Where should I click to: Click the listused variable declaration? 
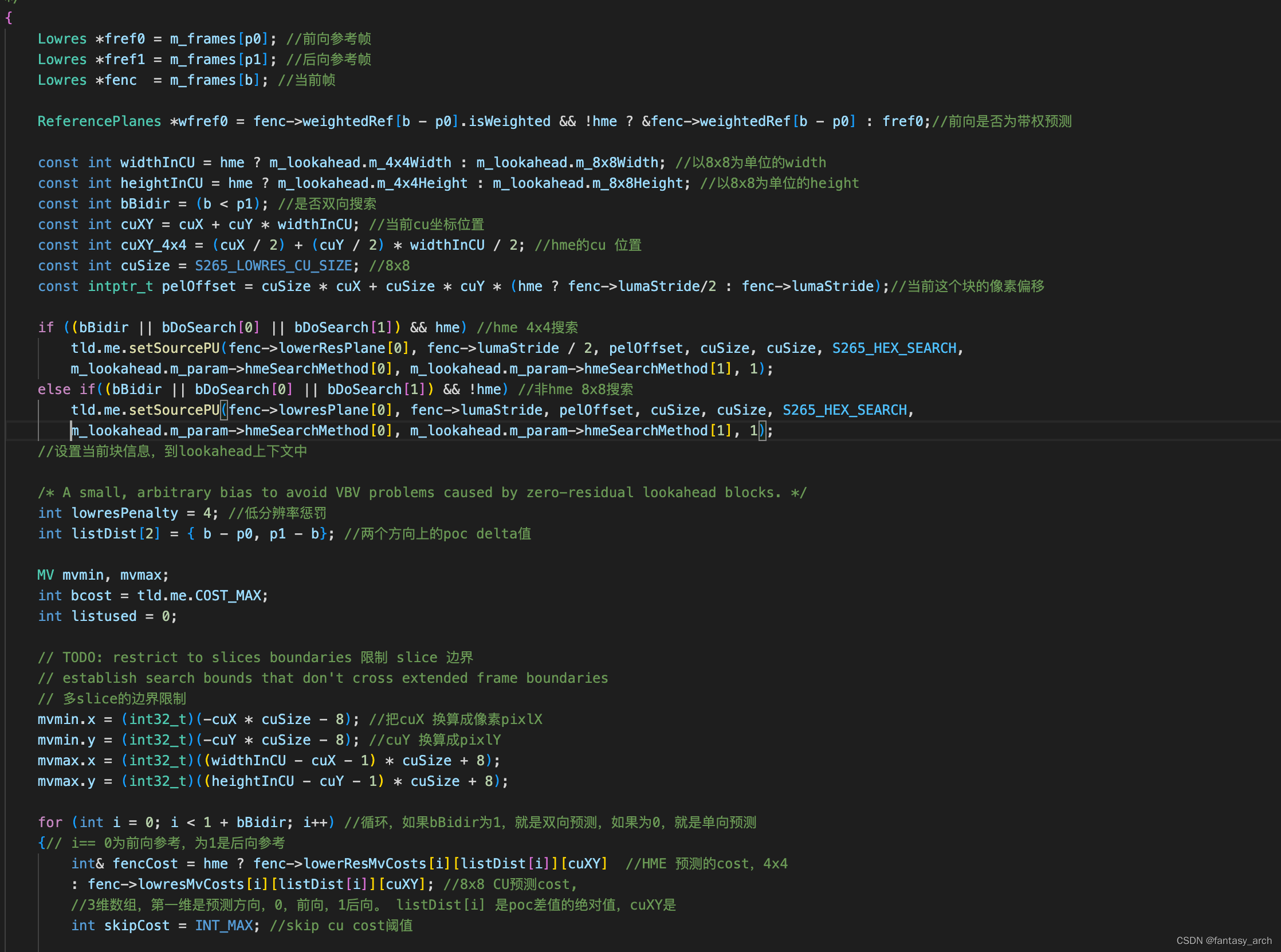104,616
